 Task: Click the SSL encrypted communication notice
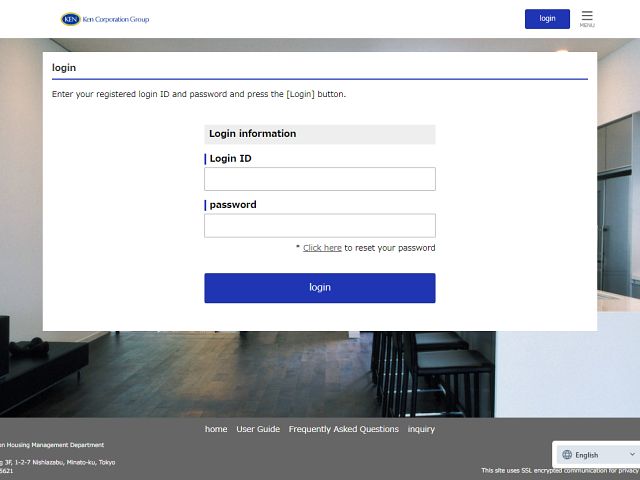(560, 470)
